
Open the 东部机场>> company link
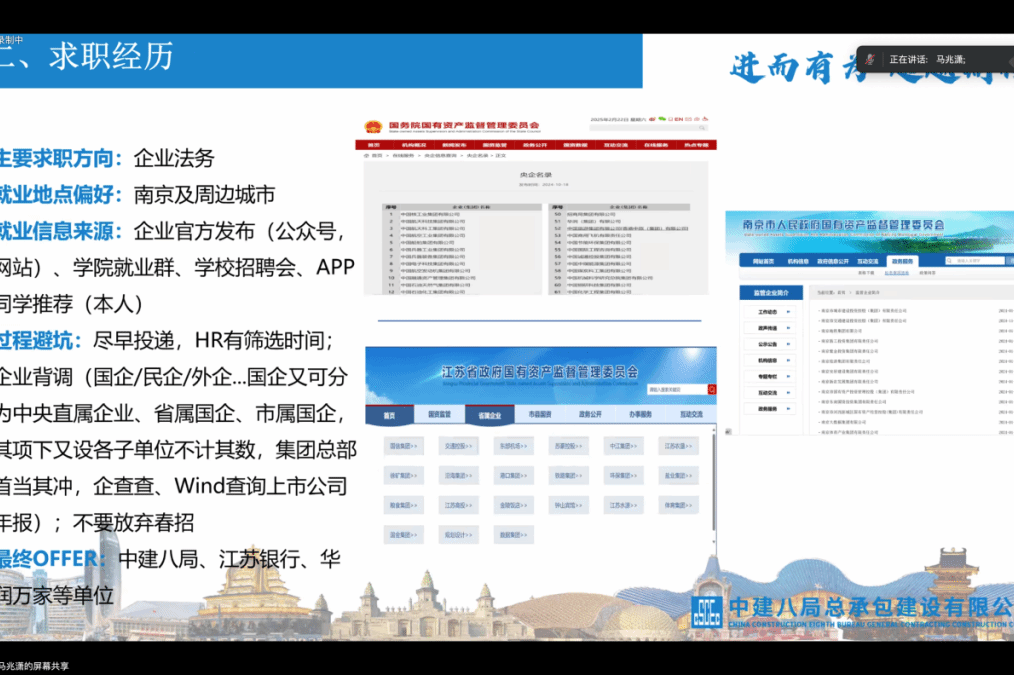pos(513,446)
